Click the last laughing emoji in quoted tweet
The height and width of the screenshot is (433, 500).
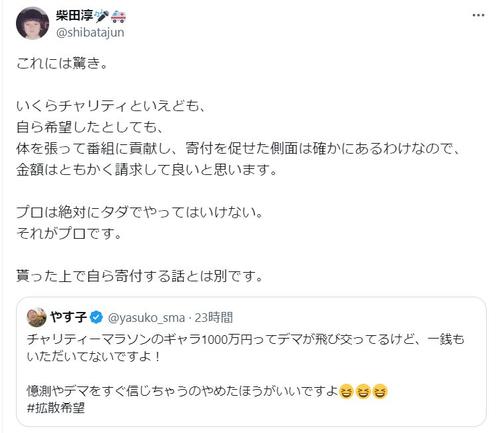tap(380, 391)
